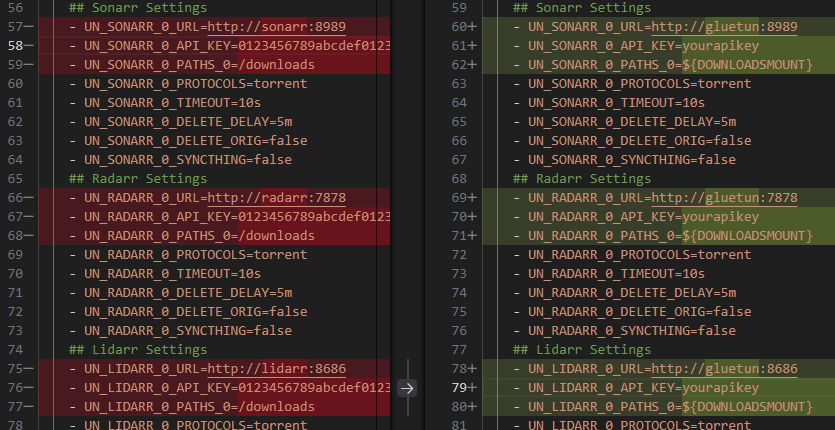
Task: Click UN_SONARR_0_DELETE_DELAY=5m on line 65
Action: pos(632,122)
